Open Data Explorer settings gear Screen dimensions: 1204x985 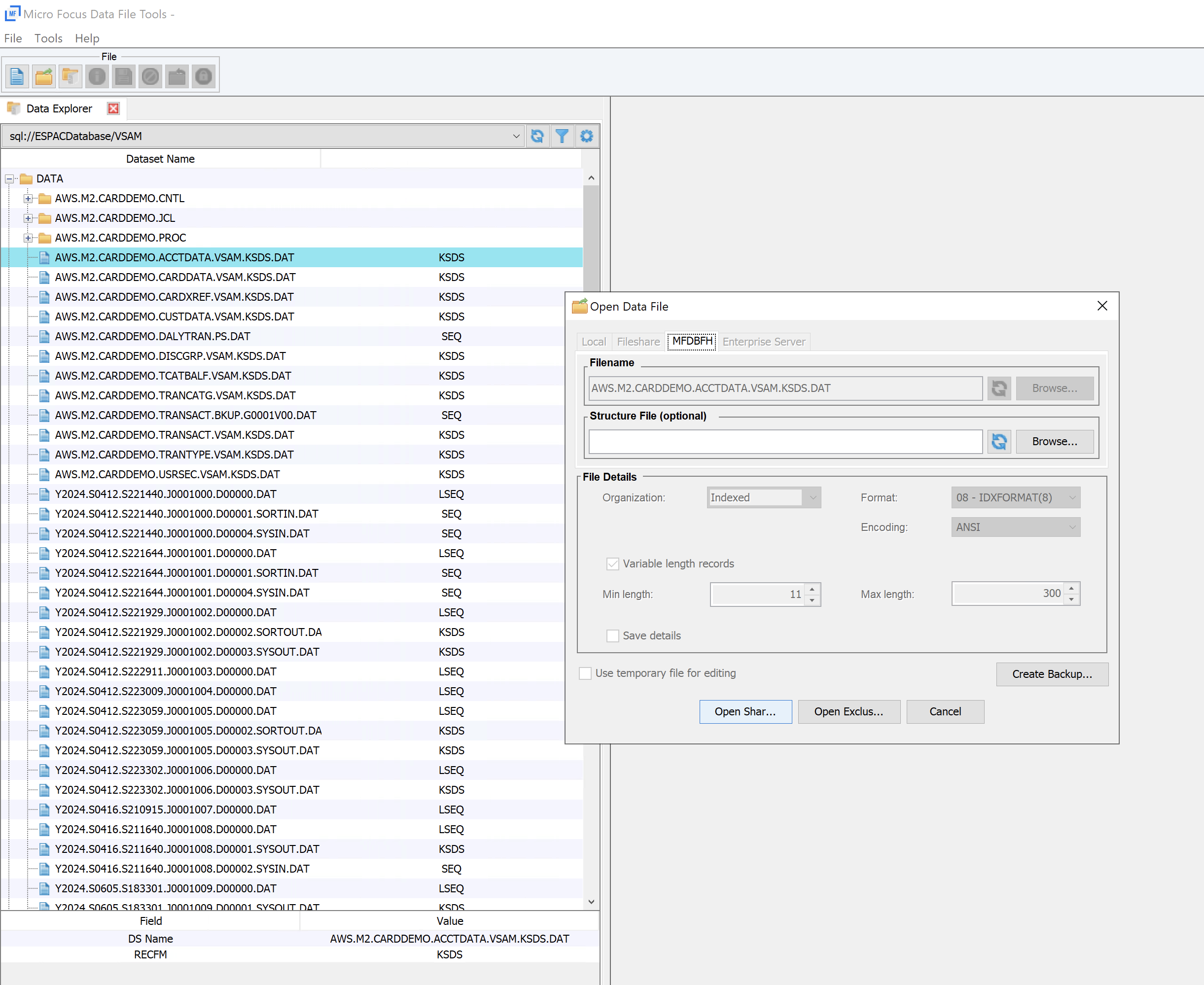pyautogui.click(x=587, y=136)
